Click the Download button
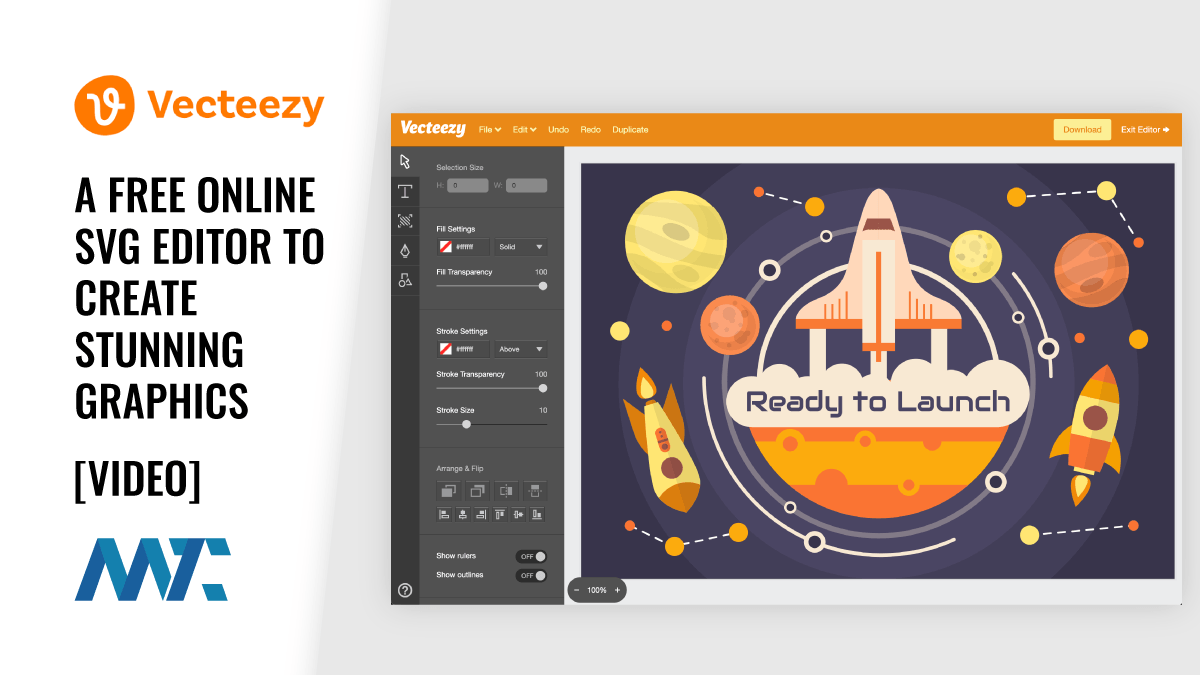The image size is (1200, 675). point(1082,129)
